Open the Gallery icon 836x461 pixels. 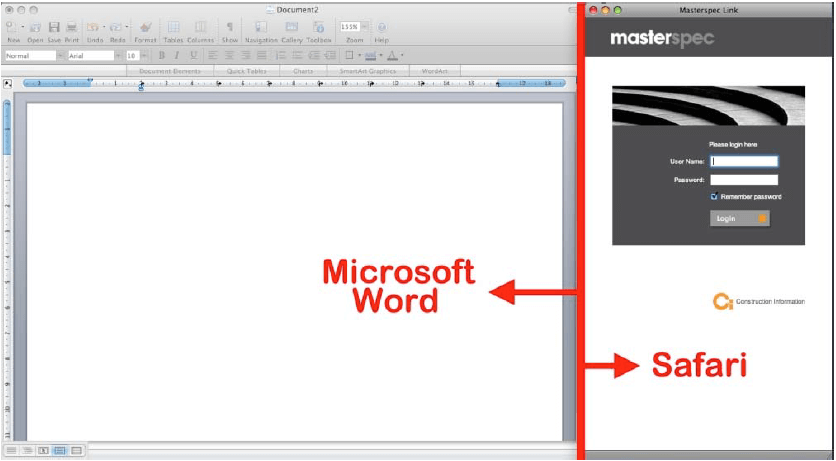pos(291,27)
